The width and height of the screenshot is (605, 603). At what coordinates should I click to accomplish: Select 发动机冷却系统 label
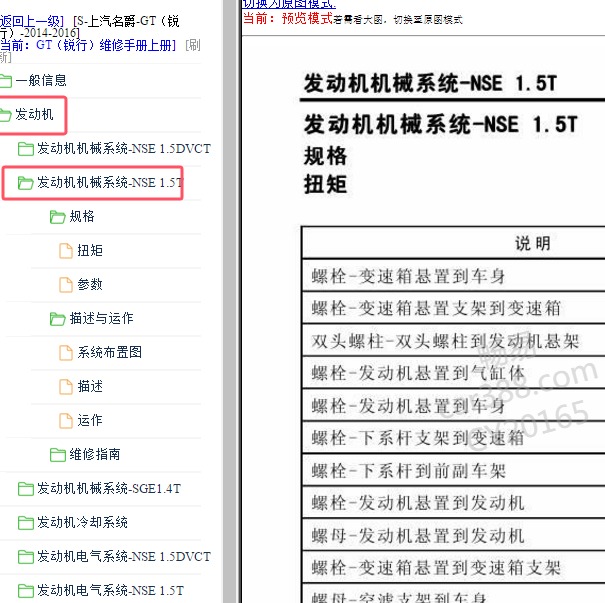pyautogui.click(x=82, y=522)
